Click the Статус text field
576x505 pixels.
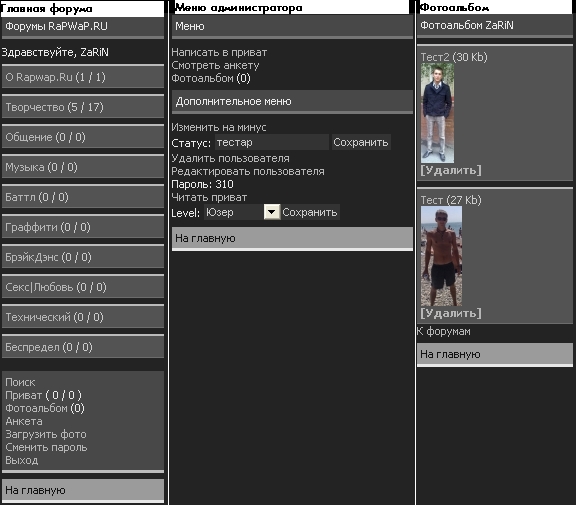tap(271, 142)
